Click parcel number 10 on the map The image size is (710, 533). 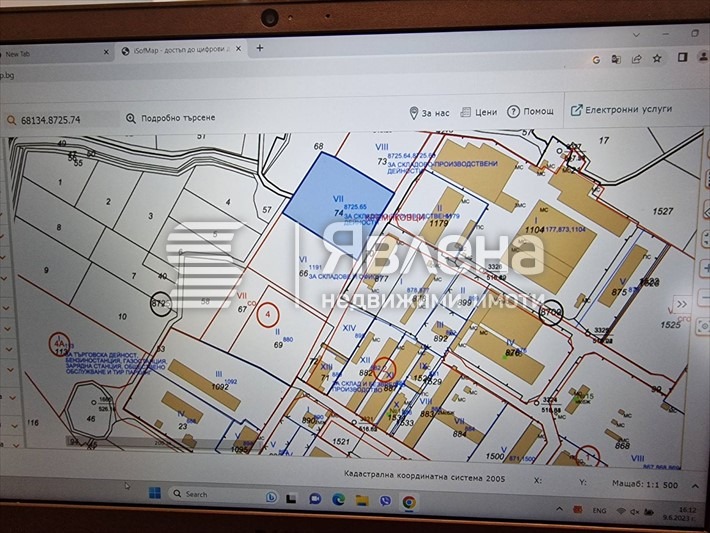(122, 317)
